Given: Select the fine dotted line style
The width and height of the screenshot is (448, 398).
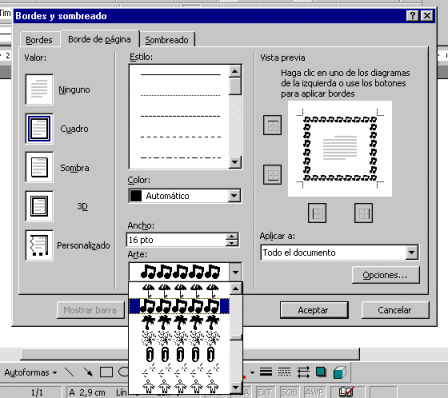Looking at the screenshot, I should click(180, 95).
